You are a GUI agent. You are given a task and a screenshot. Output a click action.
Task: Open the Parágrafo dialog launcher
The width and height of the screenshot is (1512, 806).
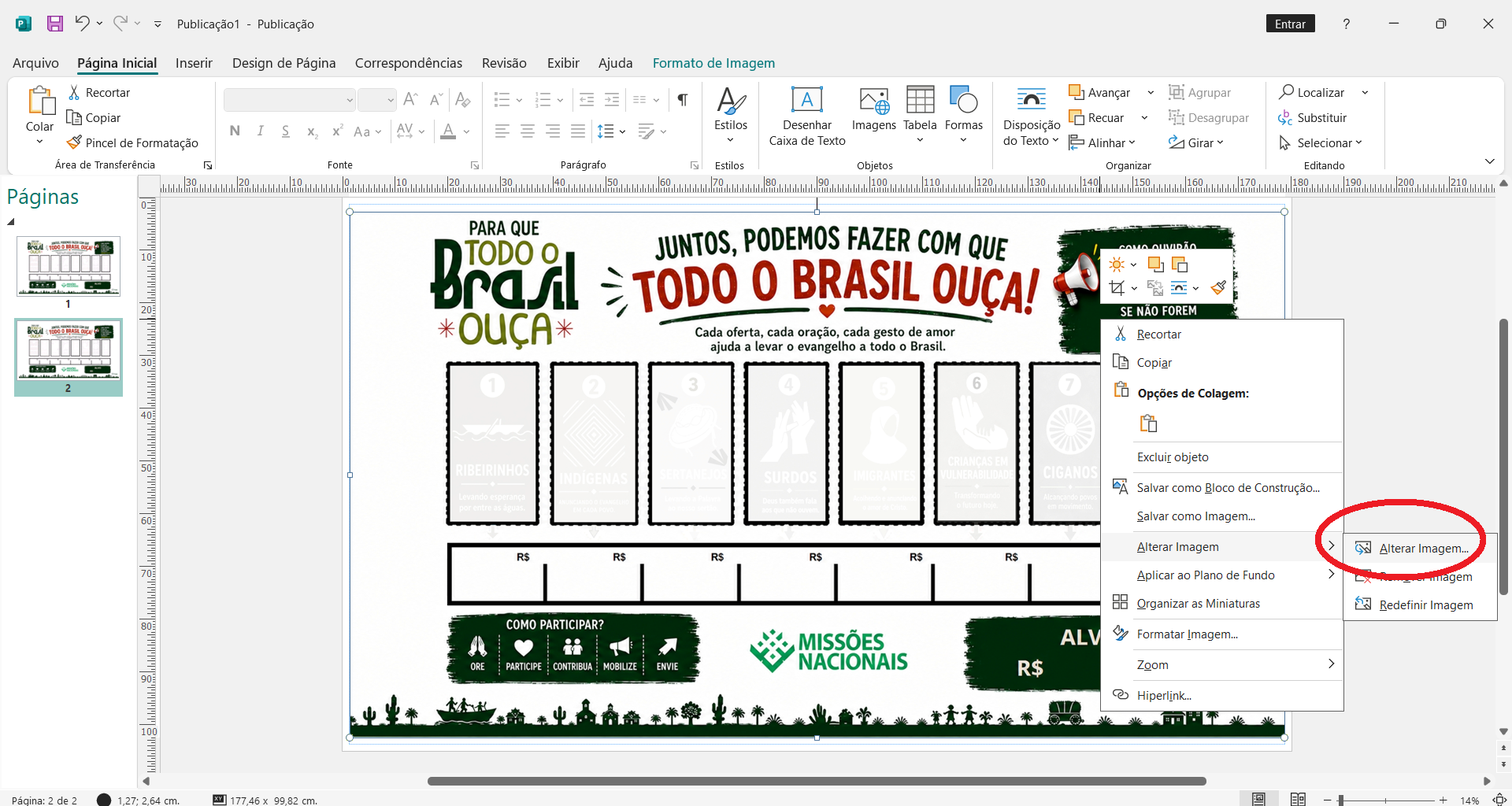click(x=695, y=165)
